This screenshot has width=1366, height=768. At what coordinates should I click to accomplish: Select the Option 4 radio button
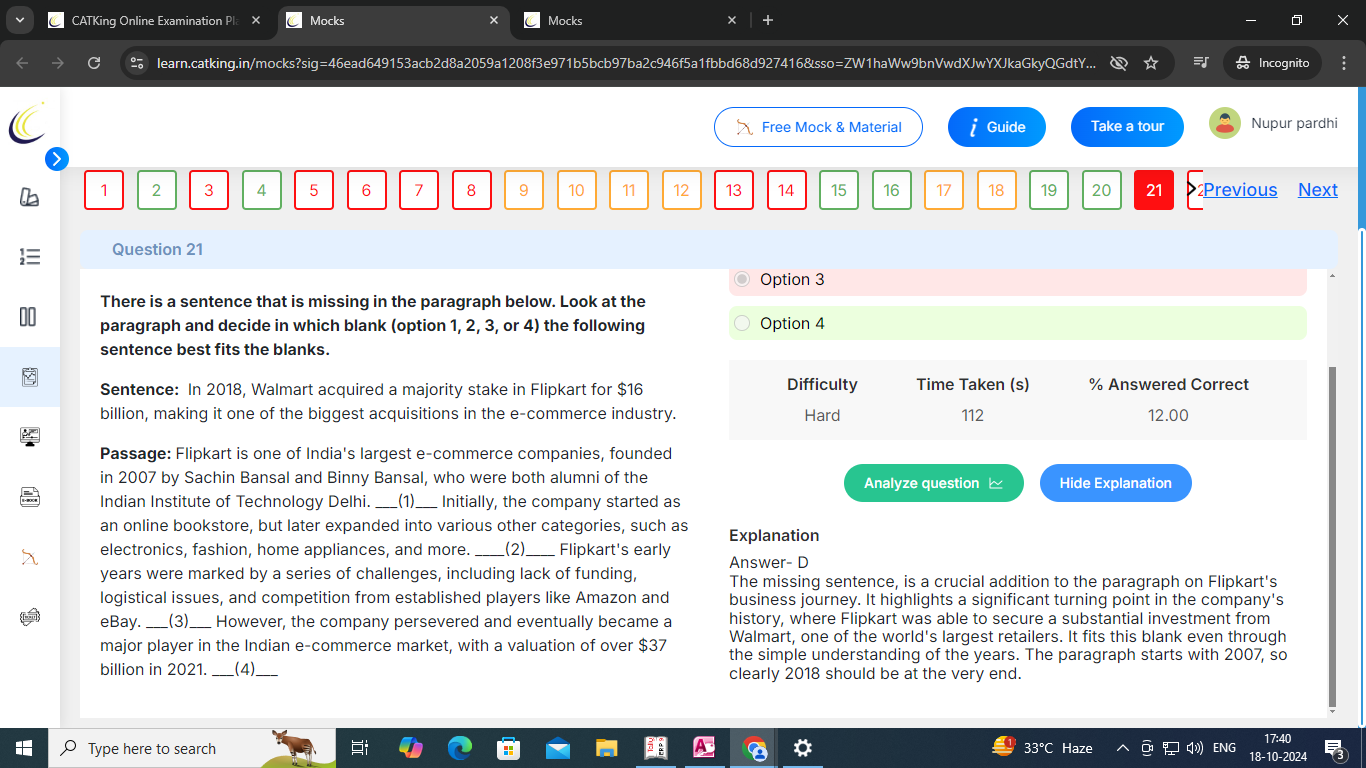[x=742, y=323]
